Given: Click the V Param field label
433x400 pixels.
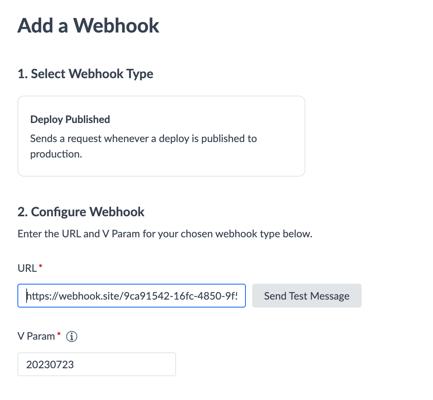Looking at the screenshot, I should pyautogui.click(x=36, y=336).
